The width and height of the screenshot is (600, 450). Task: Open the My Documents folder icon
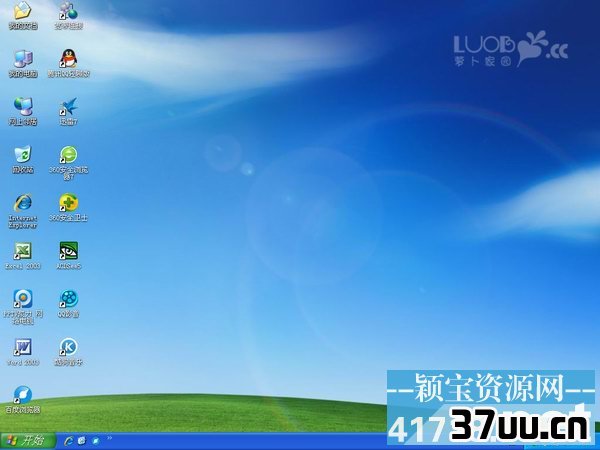pos(23,11)
